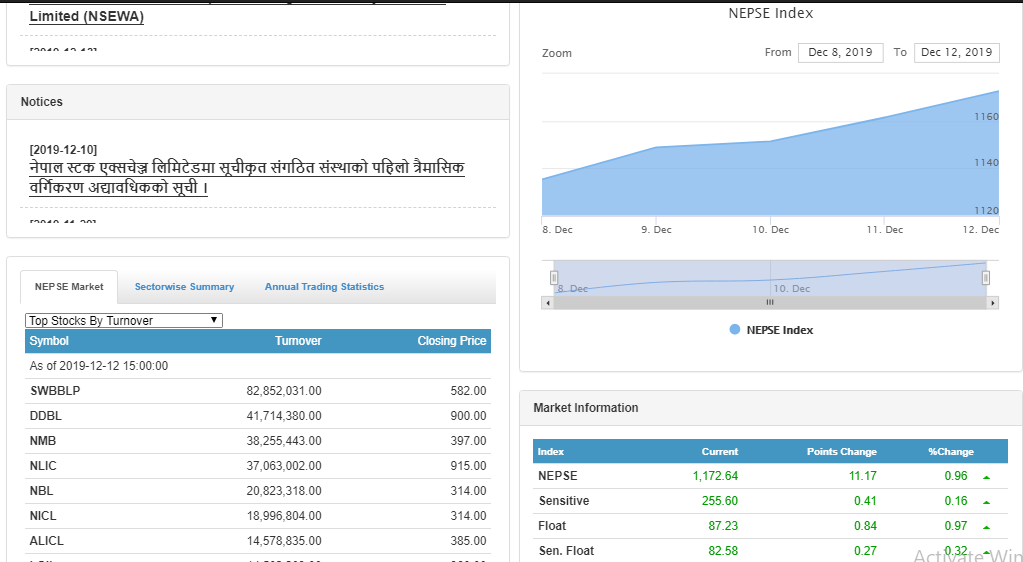
Task: Select the DDBL stock symbol
Action: pyautogui.click(x=46, y=416)
